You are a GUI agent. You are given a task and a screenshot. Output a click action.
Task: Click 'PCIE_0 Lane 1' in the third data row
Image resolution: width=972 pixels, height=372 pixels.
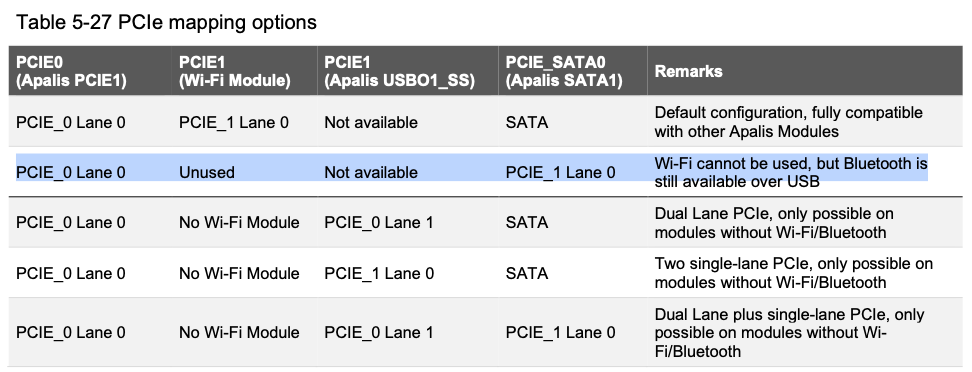[379, 223]
